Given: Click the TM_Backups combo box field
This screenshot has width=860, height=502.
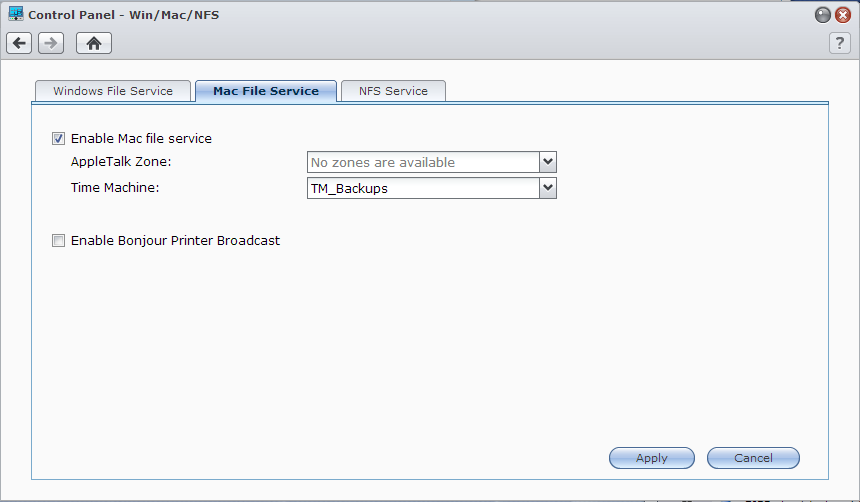Looking at the screenshot, I should [422, 188].
